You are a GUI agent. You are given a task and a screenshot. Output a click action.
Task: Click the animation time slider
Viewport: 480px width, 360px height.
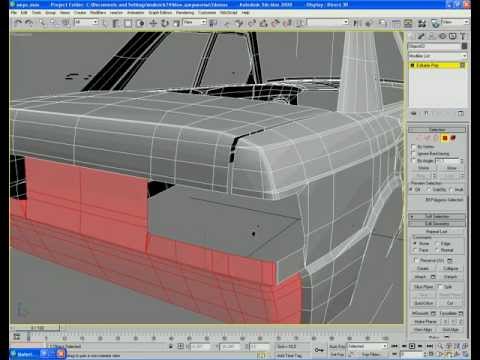point(38,328)
